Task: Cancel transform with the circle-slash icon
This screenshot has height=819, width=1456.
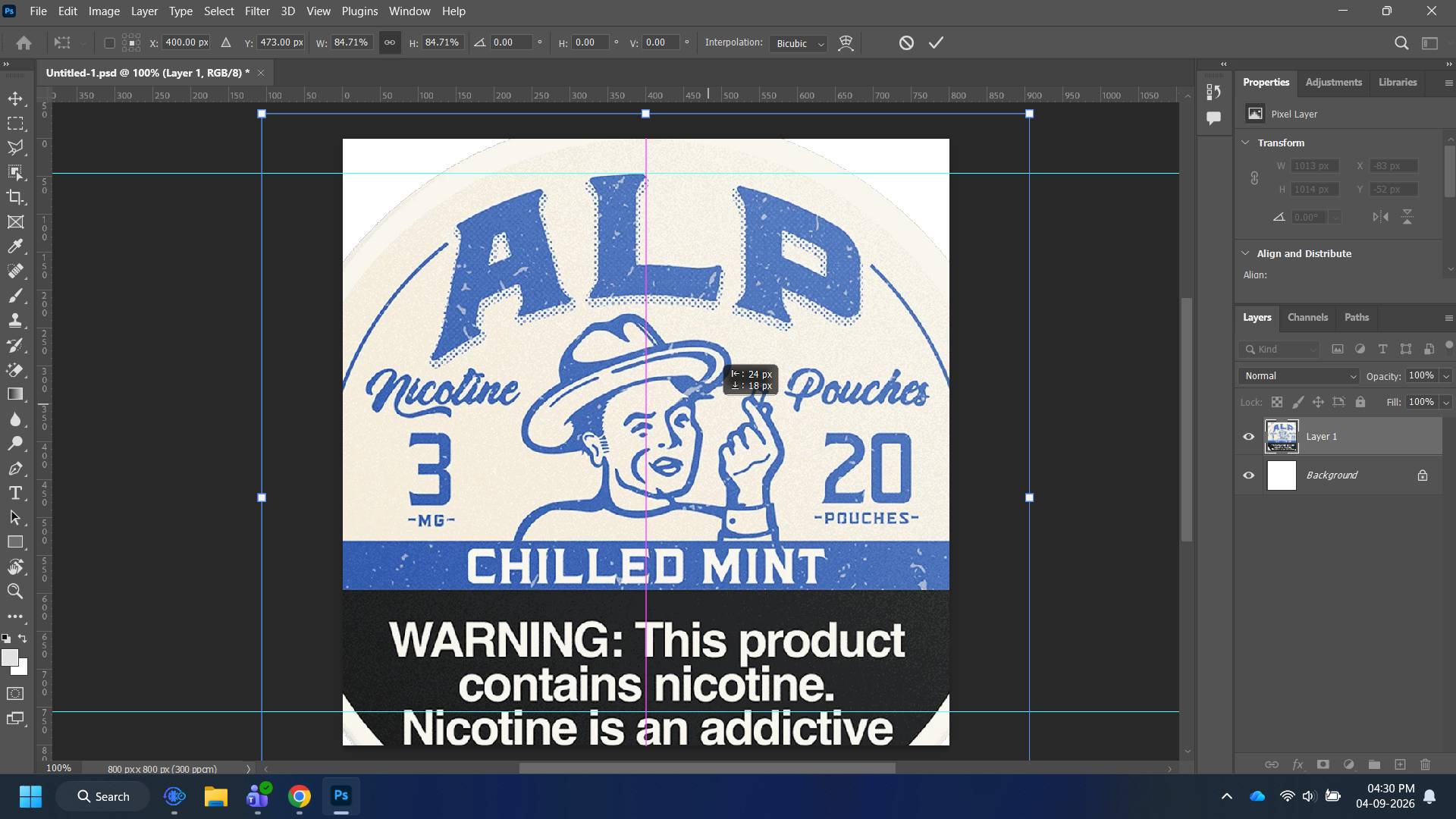Action: coord(906,42)
